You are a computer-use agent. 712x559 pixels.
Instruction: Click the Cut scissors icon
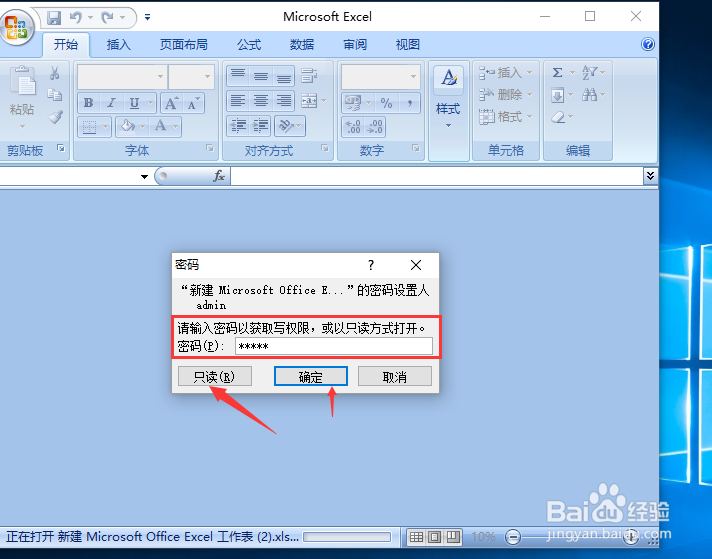(x=55, y=73)
